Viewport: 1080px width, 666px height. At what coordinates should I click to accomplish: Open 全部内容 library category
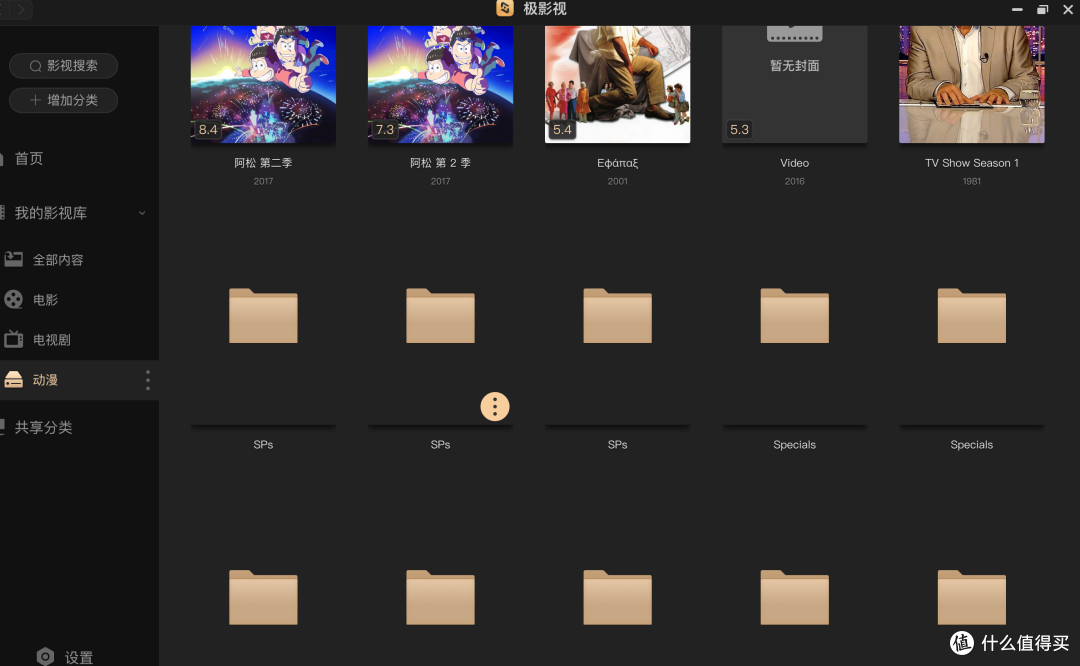coord(58,260)
